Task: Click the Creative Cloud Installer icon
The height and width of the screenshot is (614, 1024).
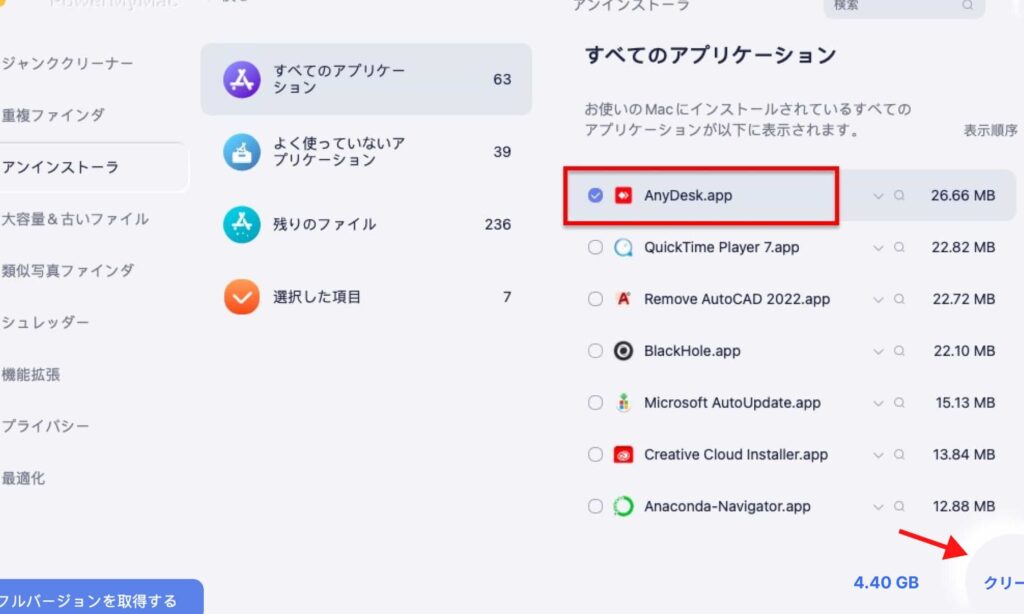Action: click(624, 455)
